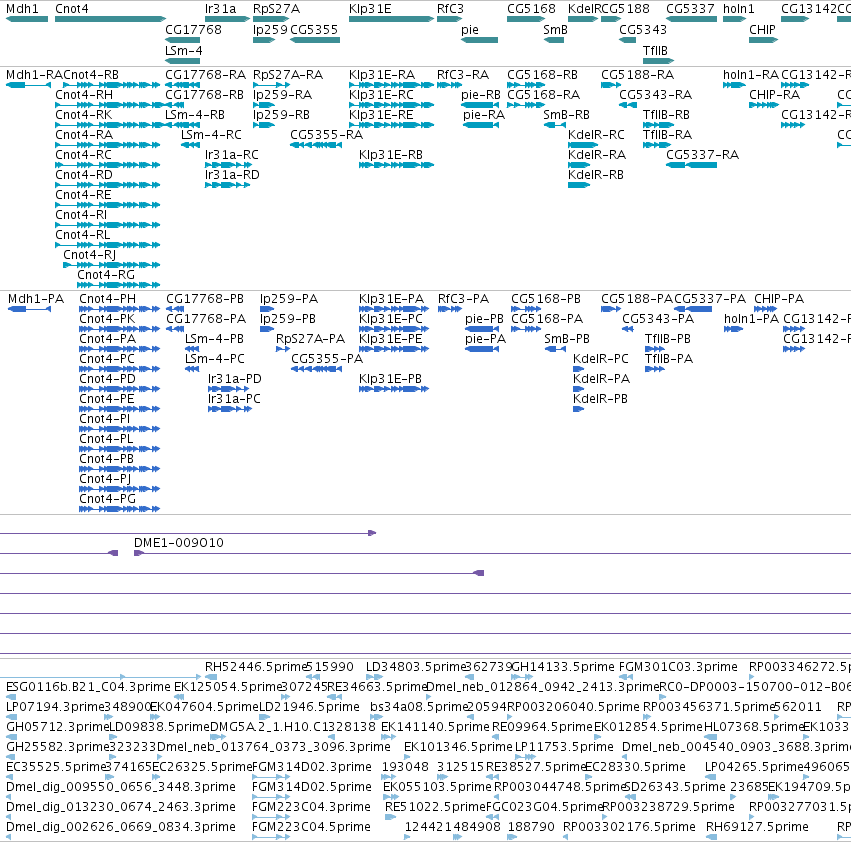Open the Ip259 gene label
851x842 pixels.
coord(270,29)
